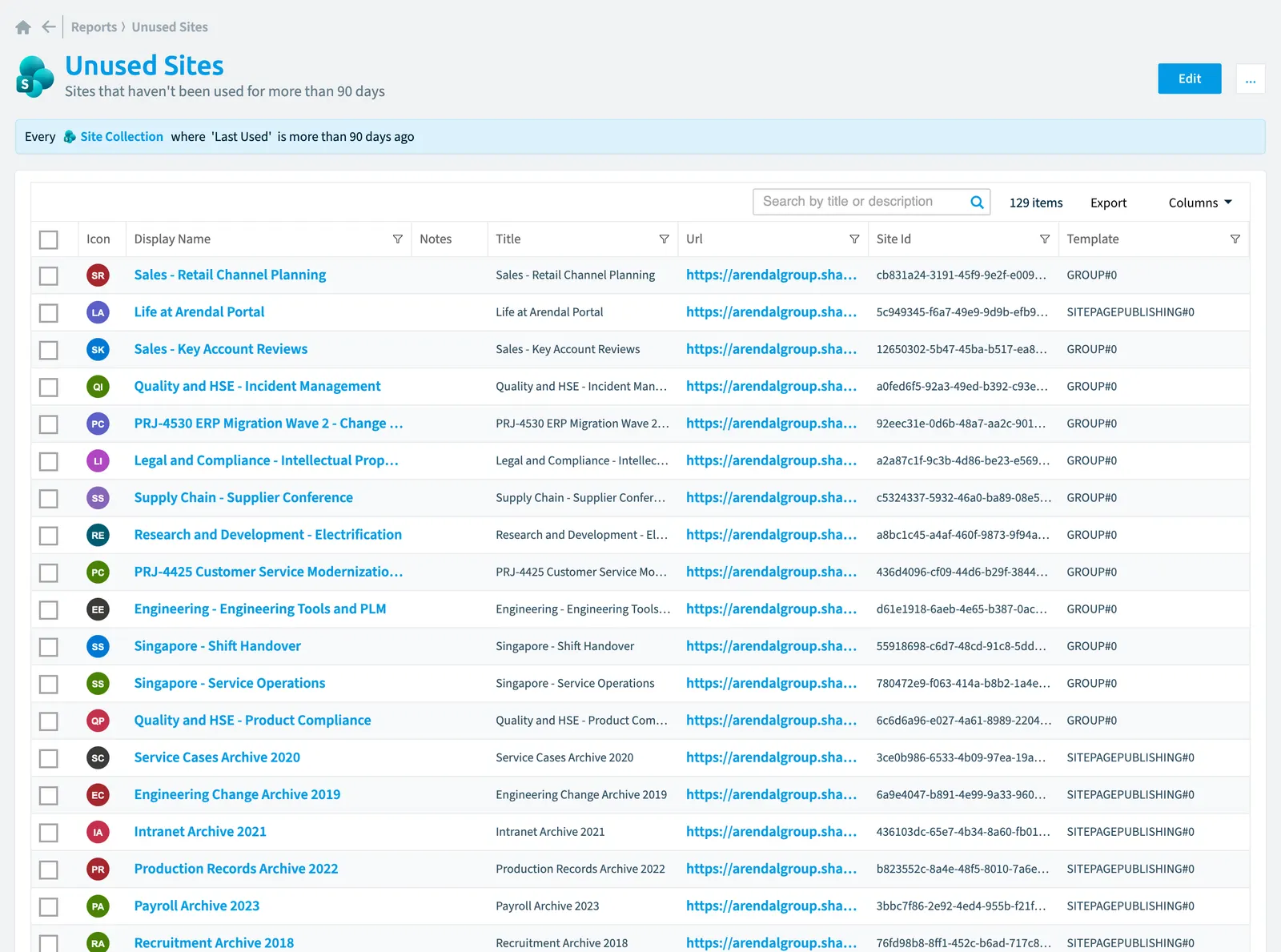Open the URL in the Singapore - Service Operations row
This screenshot has width=1281, height=952.
[771, 684]
